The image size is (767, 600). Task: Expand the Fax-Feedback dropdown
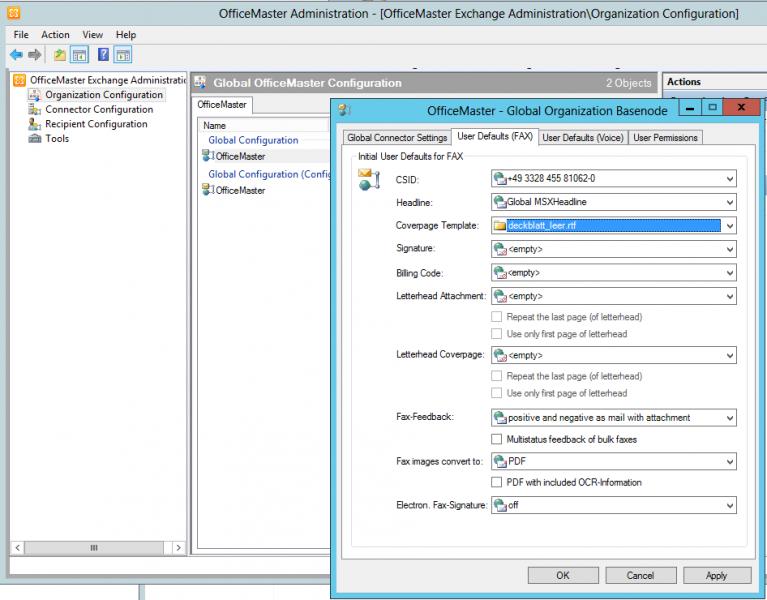(x=729, y=418)
